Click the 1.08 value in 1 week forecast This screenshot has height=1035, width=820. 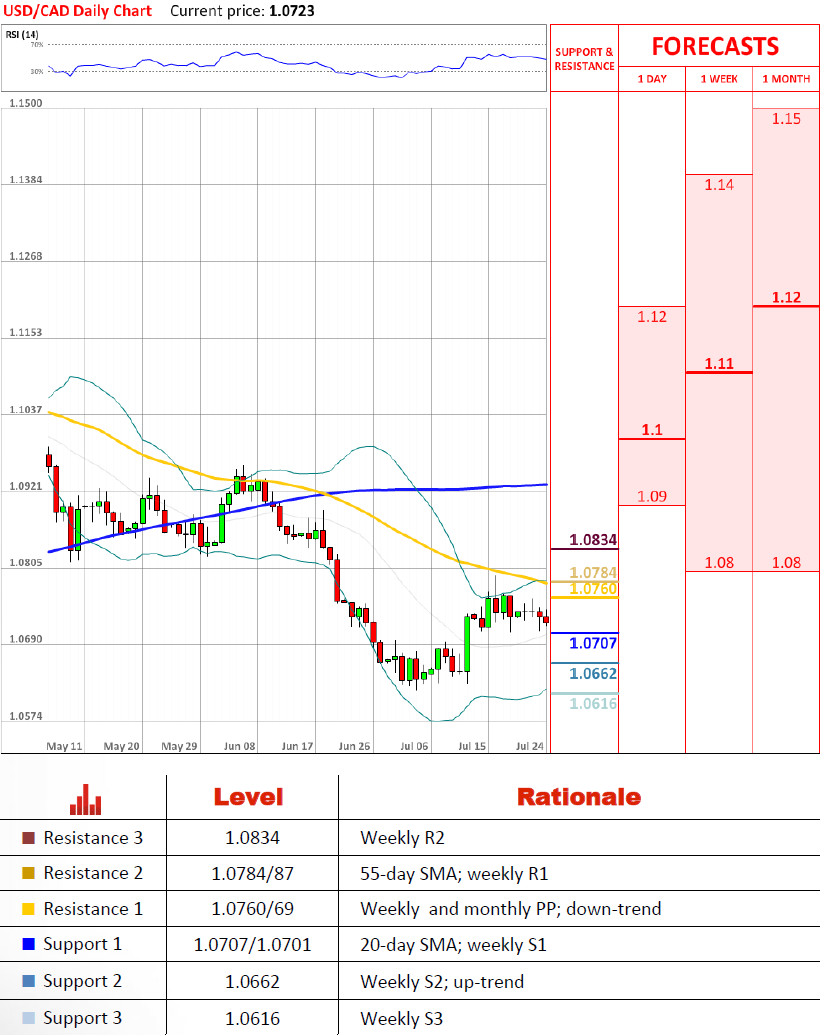tap(719, 563)
